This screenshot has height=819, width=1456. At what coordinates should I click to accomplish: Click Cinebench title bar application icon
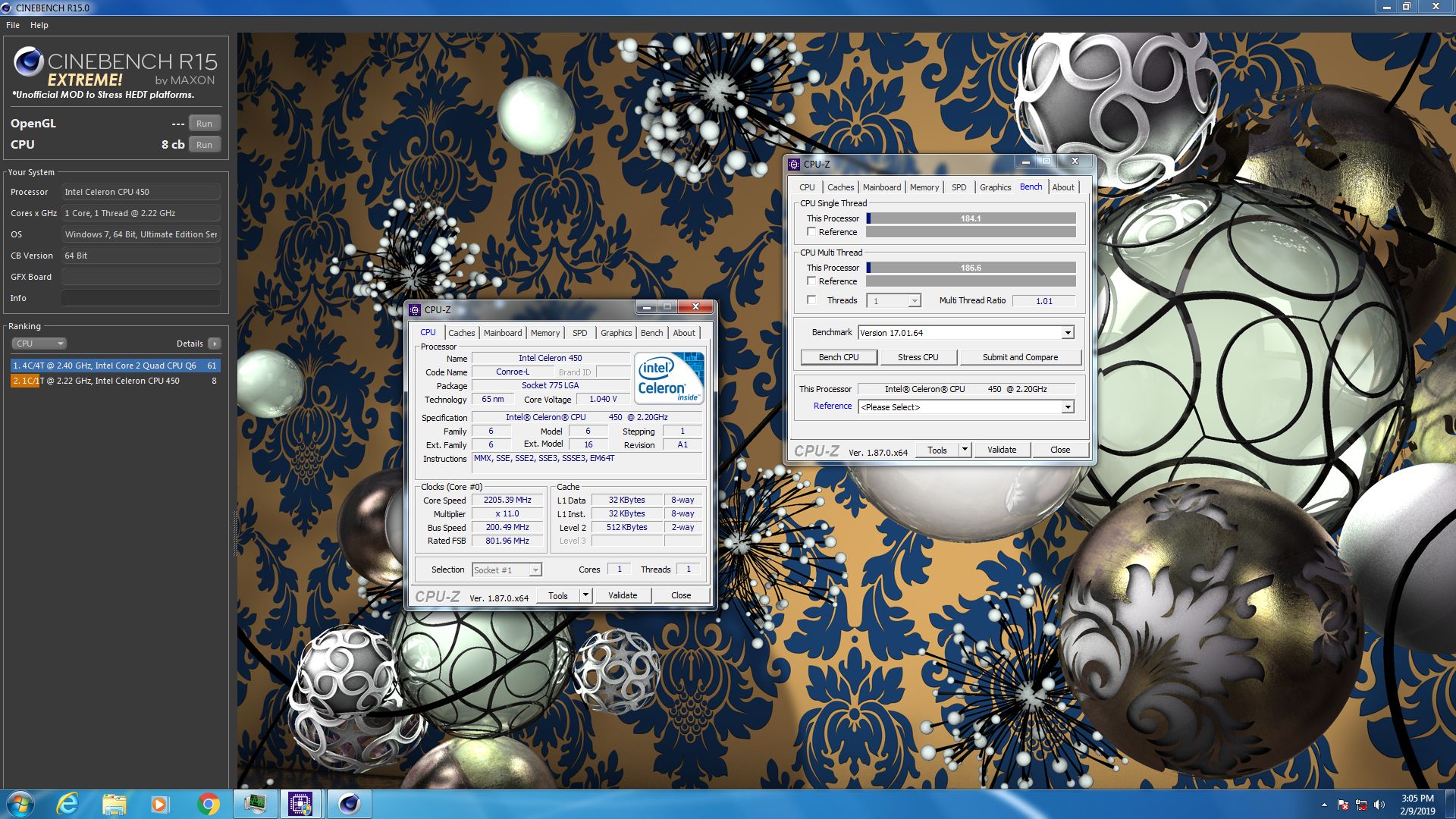[7, 8]
